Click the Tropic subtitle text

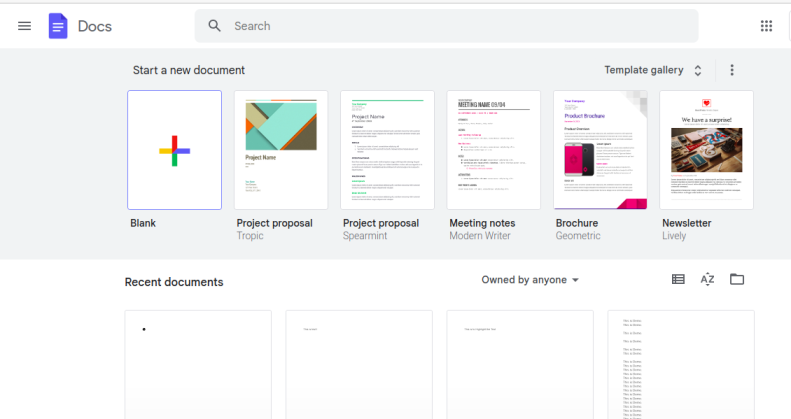250,235
